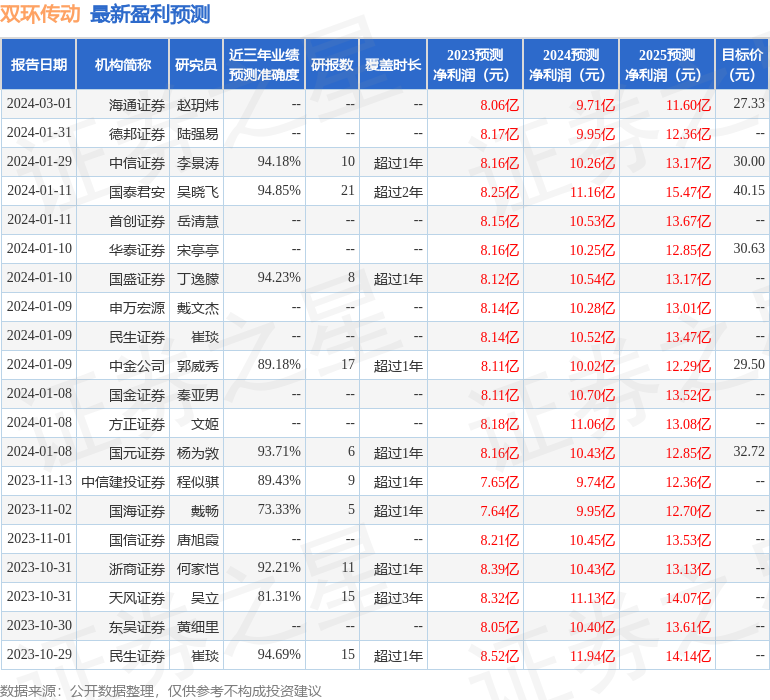Click 2024 forecast 10.70亿

[592, 394]
